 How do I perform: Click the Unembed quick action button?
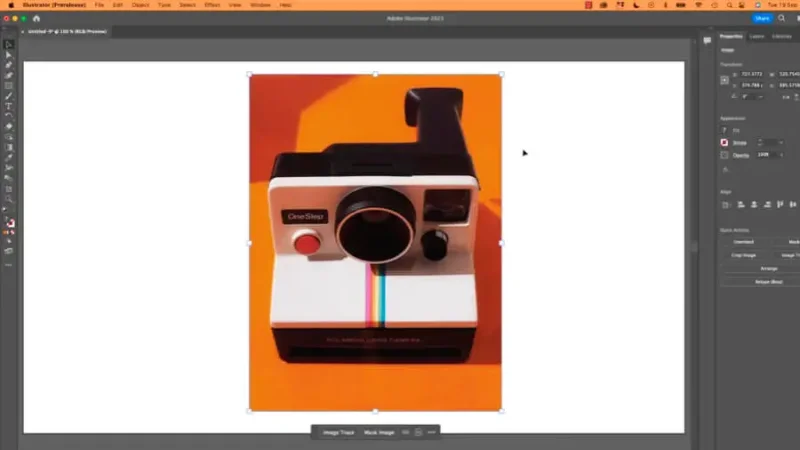743,242
